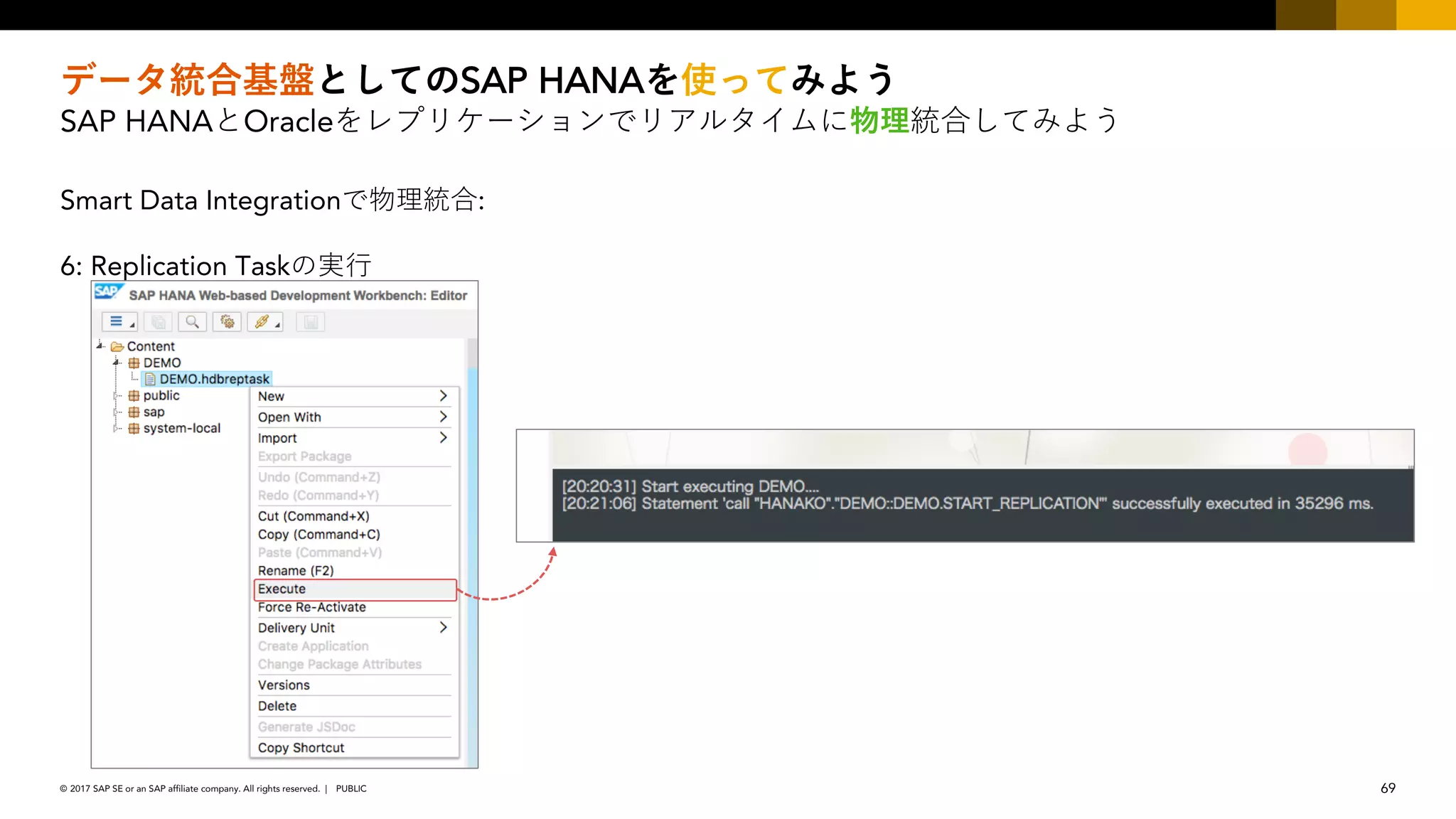The image size is (1456, 819).
Task: Click the workbench Editor title text
Action: pyautogui.click(x=298, y=296)
